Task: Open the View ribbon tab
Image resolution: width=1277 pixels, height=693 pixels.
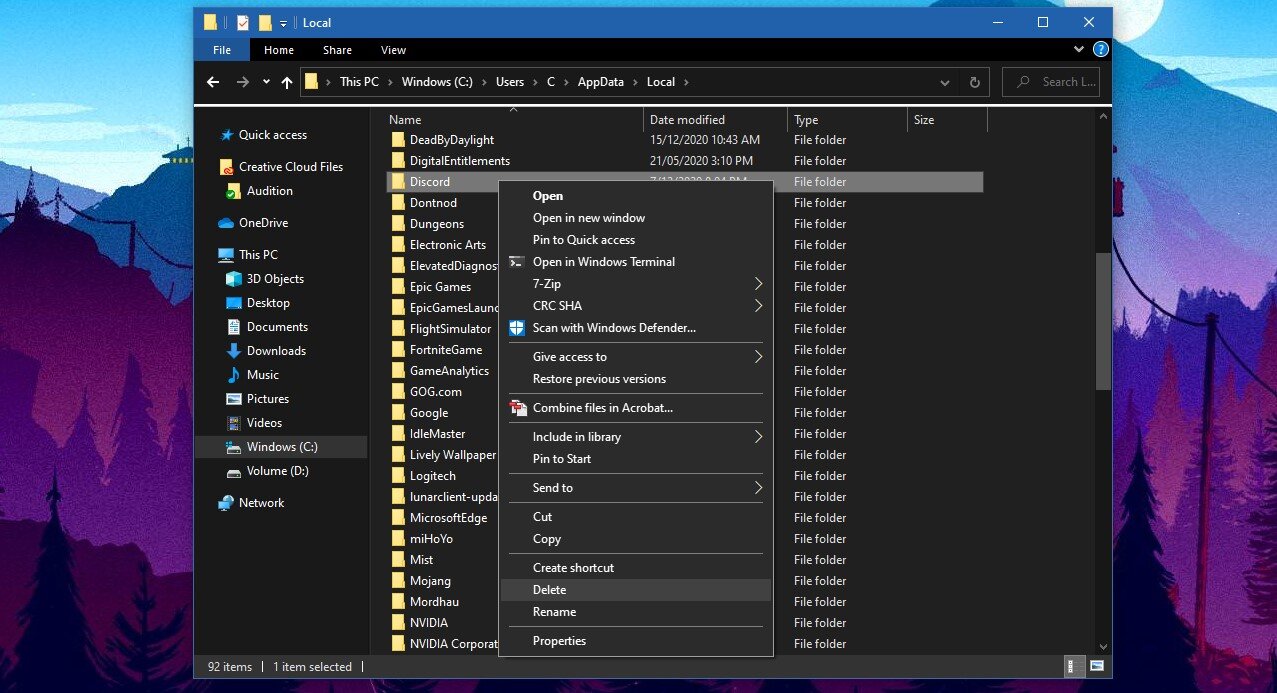Action: pos(393,50)
